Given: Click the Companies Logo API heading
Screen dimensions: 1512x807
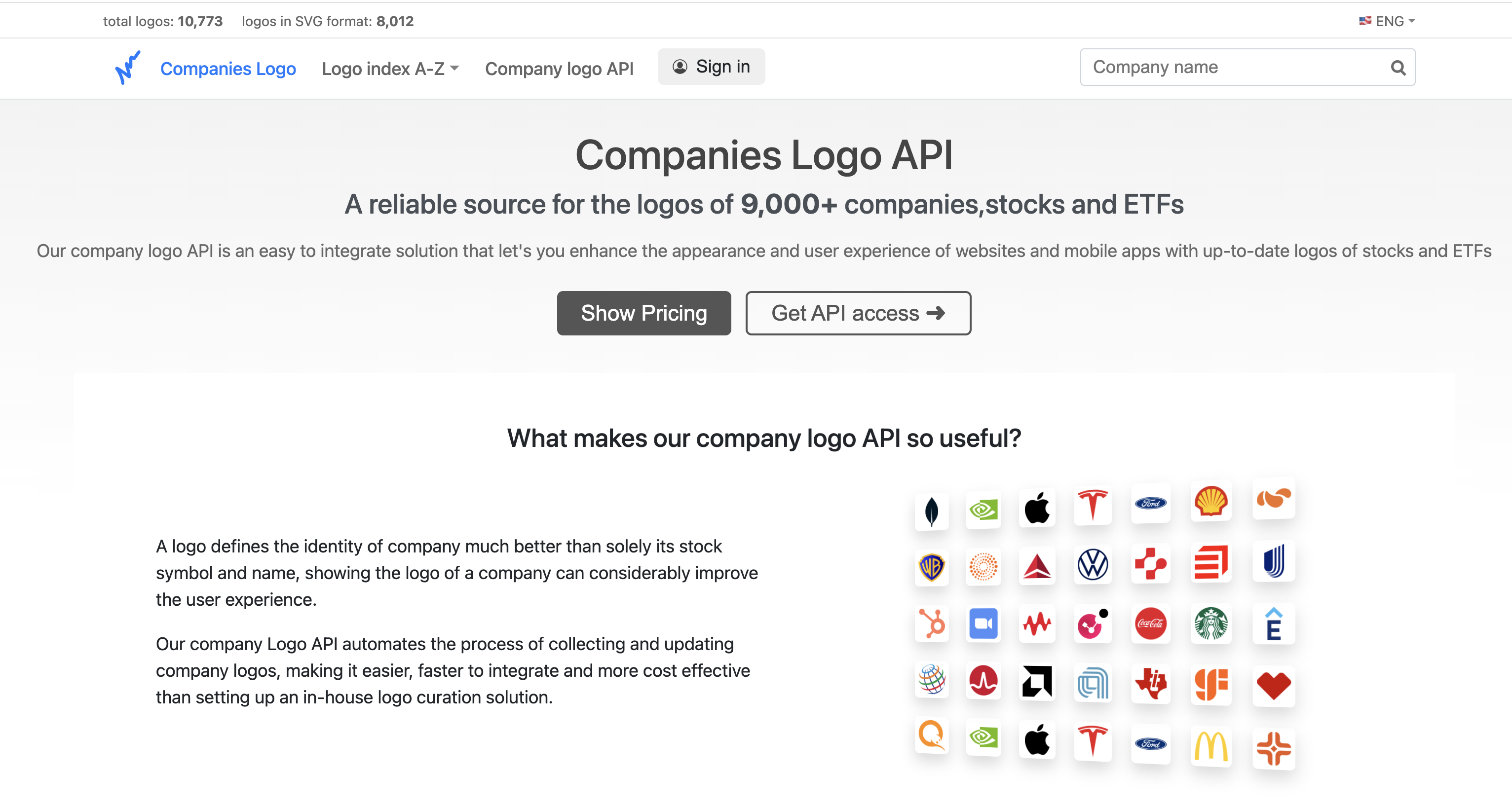Looking at the screenshot, I should click(x=763, y=155).
